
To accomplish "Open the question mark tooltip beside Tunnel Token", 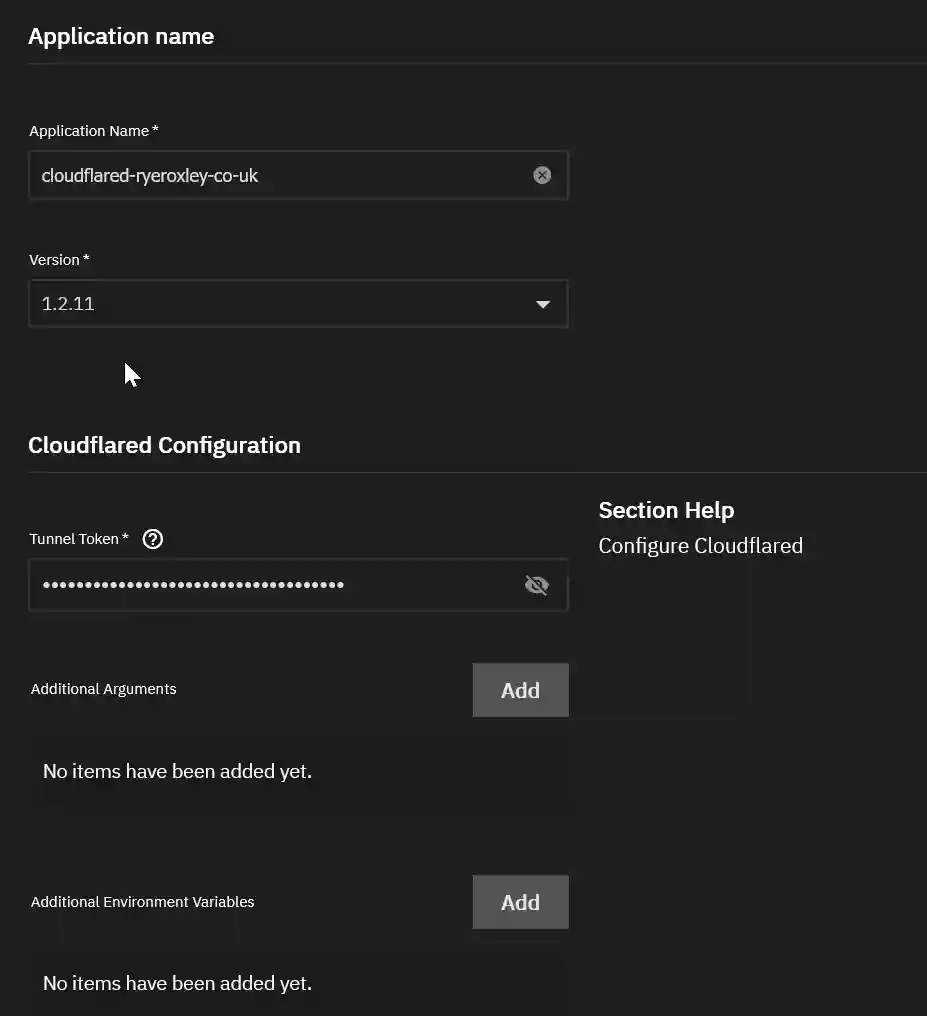I will point(152,539).
